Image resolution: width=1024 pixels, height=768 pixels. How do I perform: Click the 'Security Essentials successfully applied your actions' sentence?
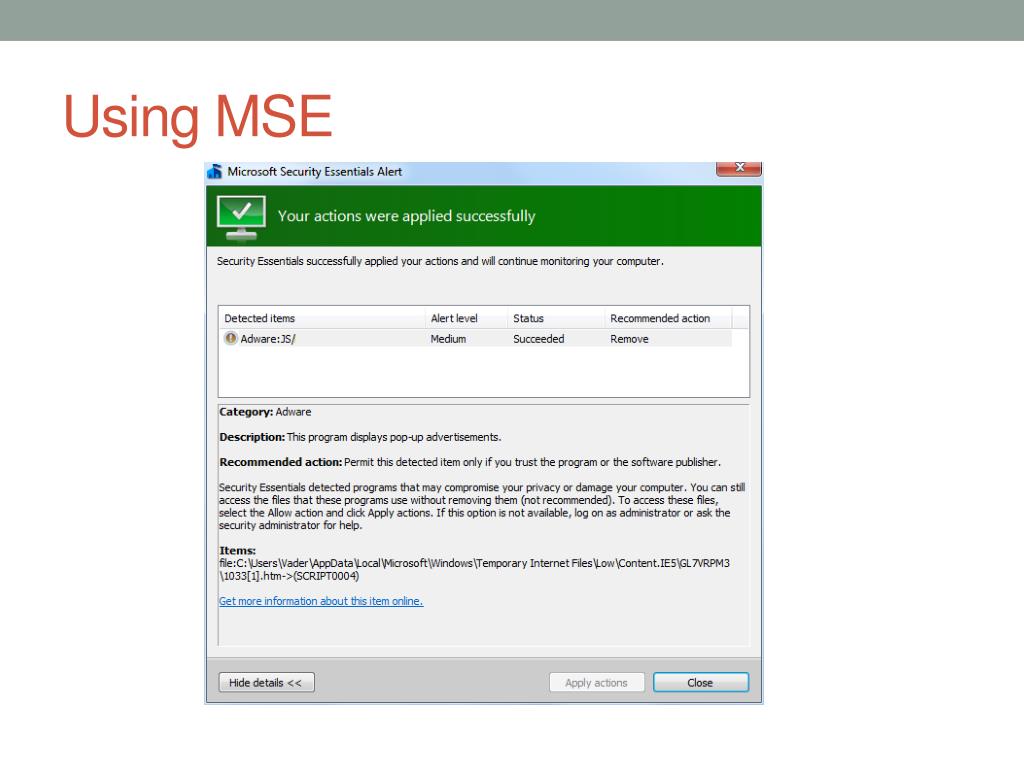(x=440, y=261)
